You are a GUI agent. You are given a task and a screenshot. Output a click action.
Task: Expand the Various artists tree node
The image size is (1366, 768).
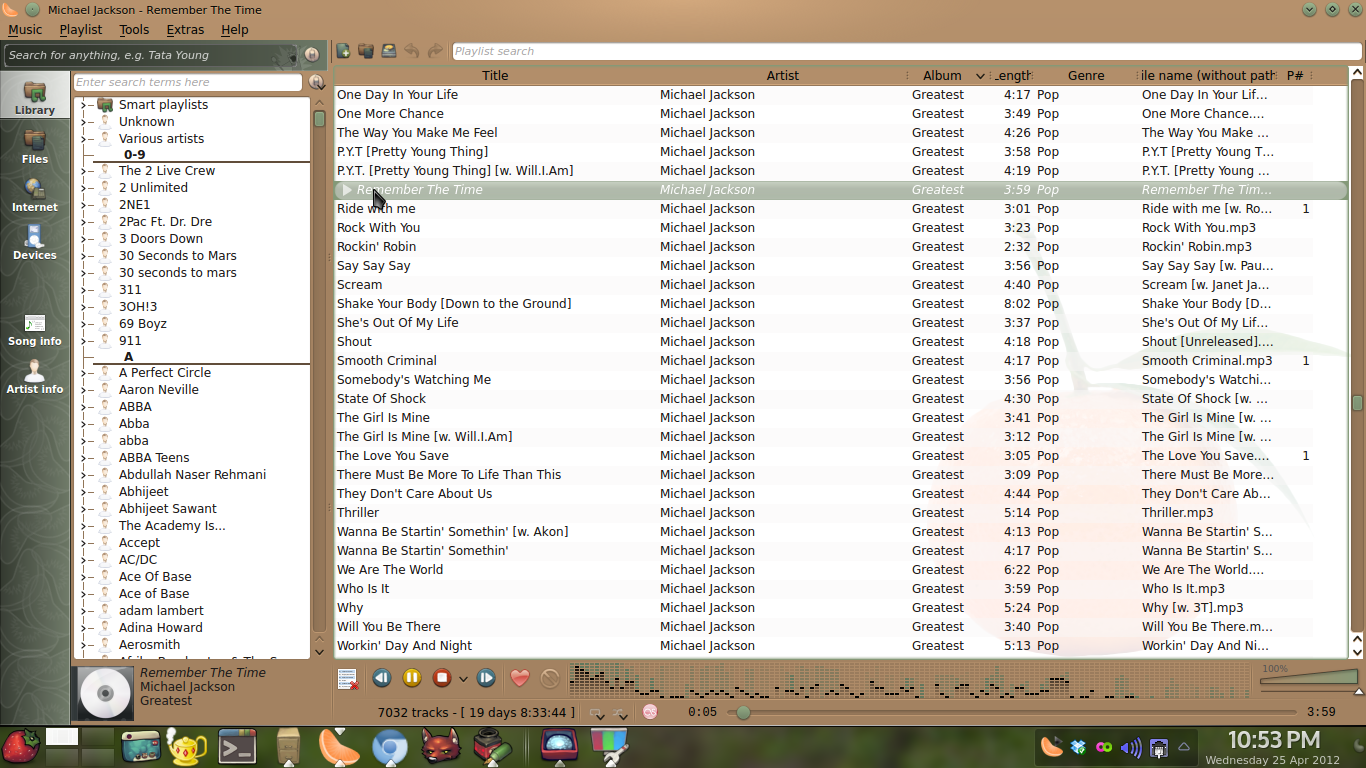[83, 139]
